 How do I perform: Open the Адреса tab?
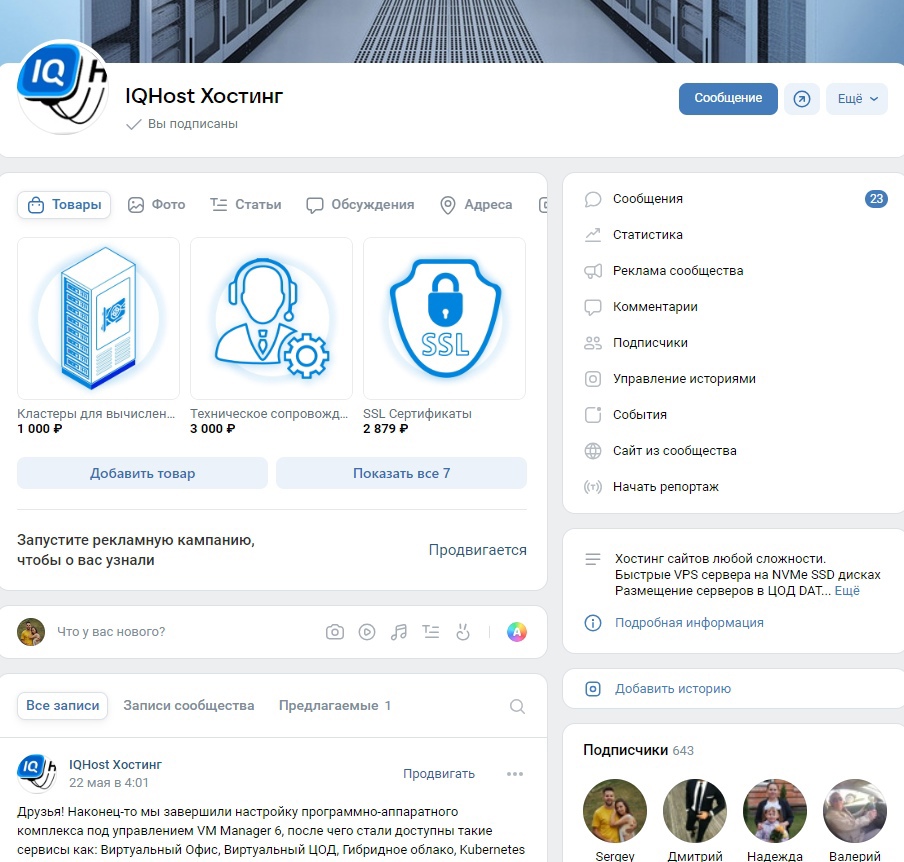(476, 205)
